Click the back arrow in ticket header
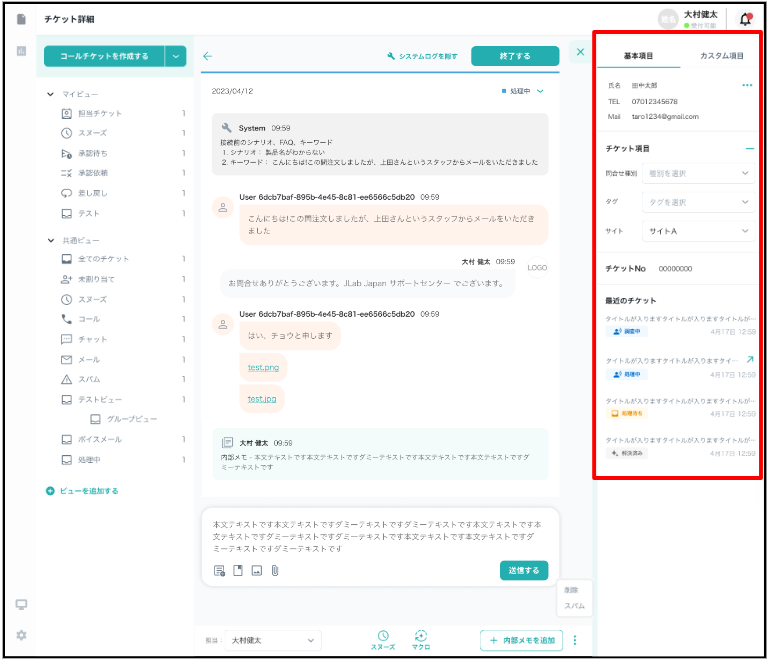This screenshot has height=661, width=770. tap(208, 56)
